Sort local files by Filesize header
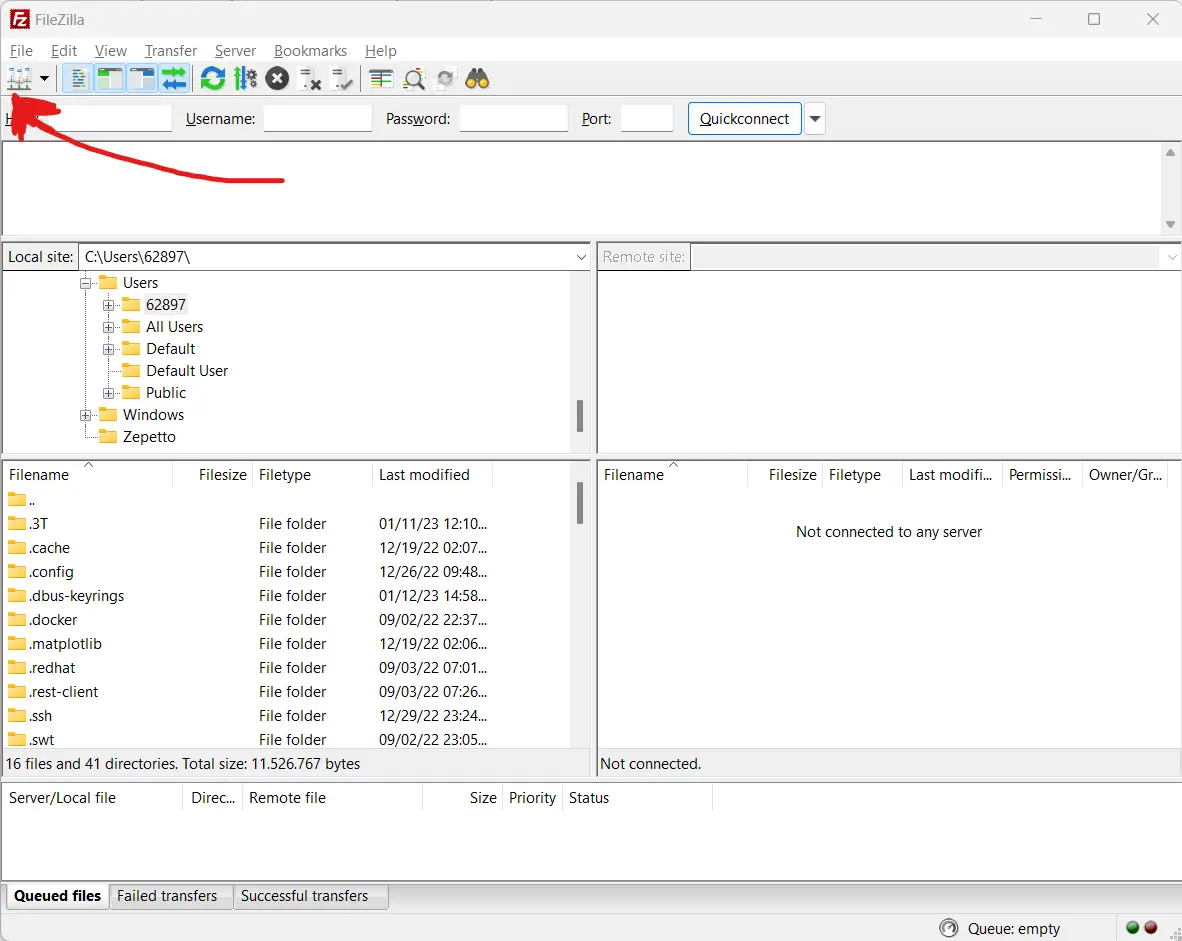Viewport: 1182px width, 941px height. click(213, 474)
